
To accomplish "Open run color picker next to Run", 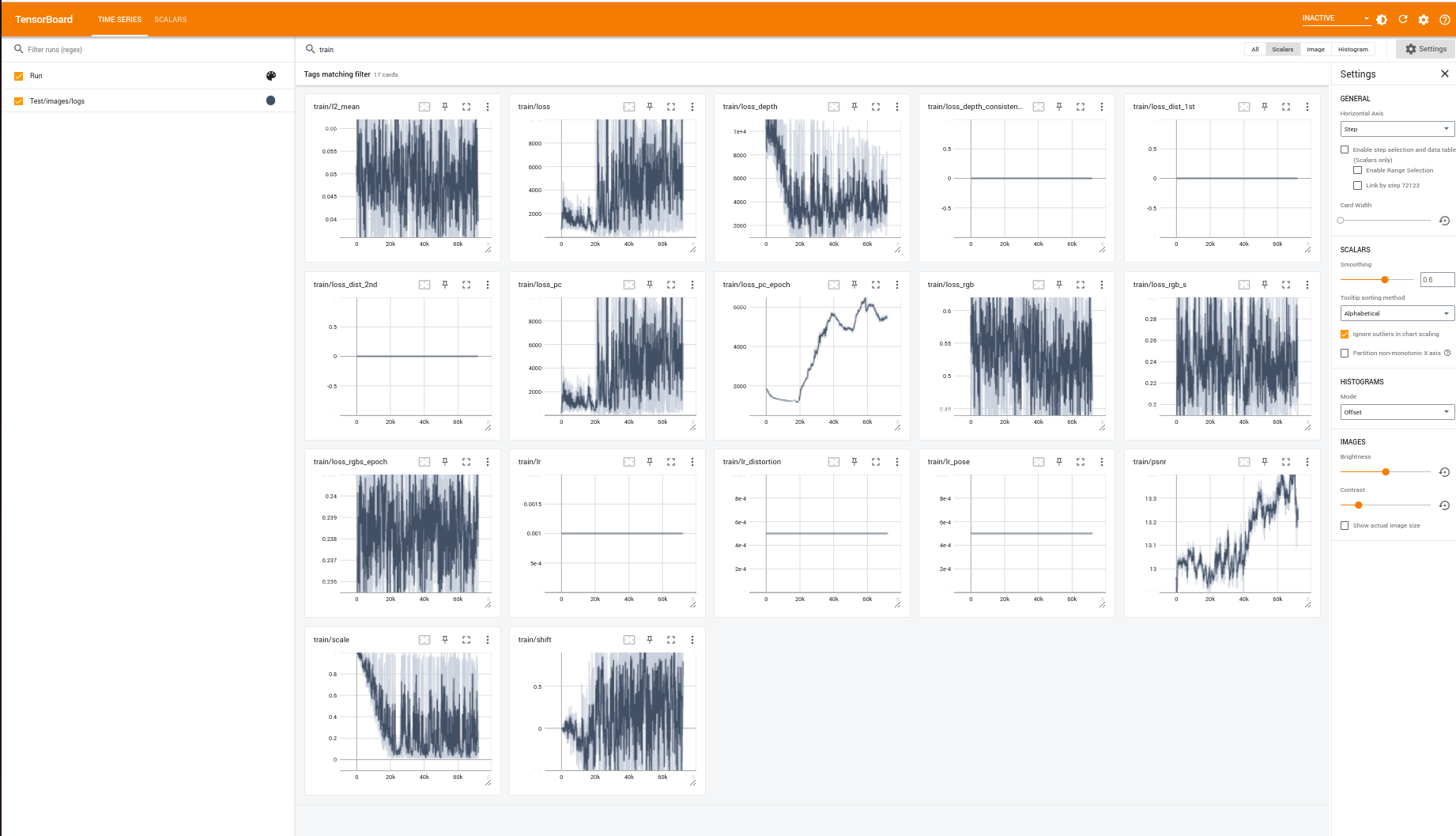I will (x=271, y=75).
